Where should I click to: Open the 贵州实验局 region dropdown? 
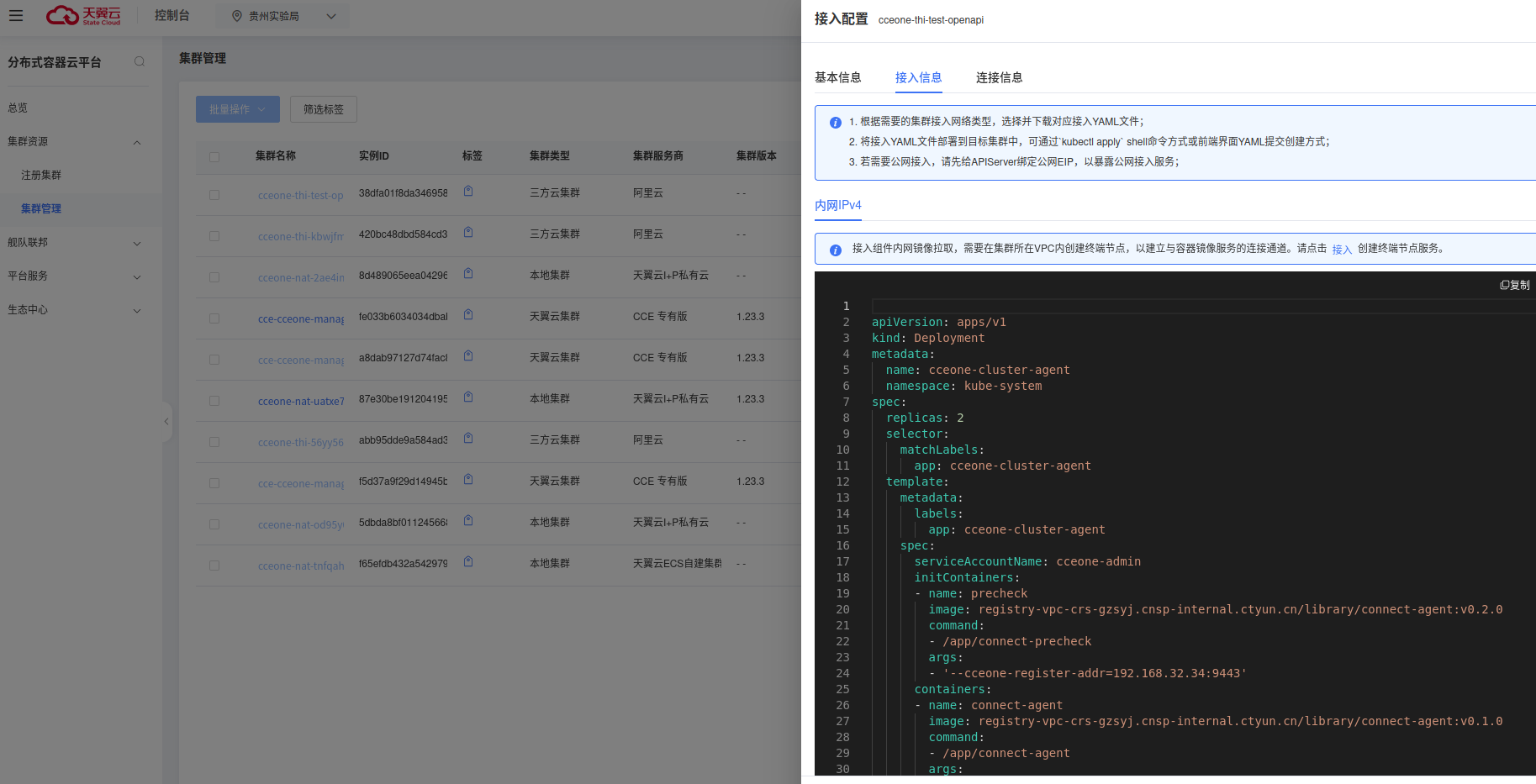click(x=282, y=16)
